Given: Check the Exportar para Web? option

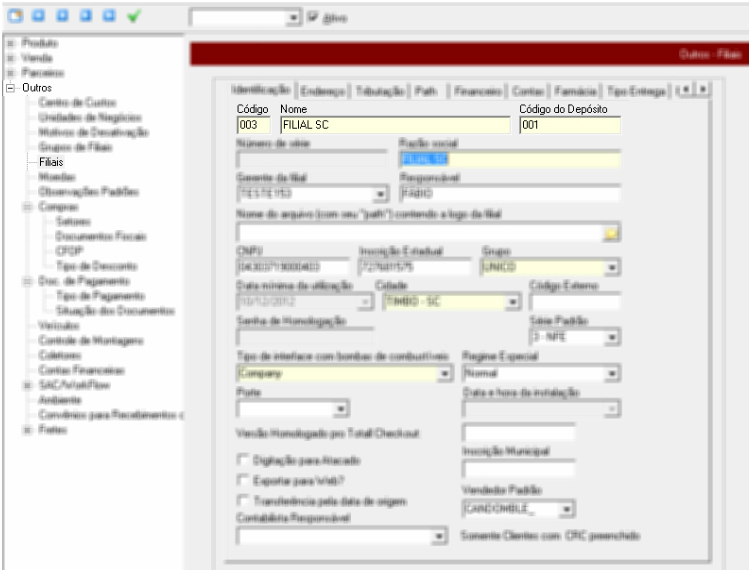Looking at the screenshot, I should [243, 480].
